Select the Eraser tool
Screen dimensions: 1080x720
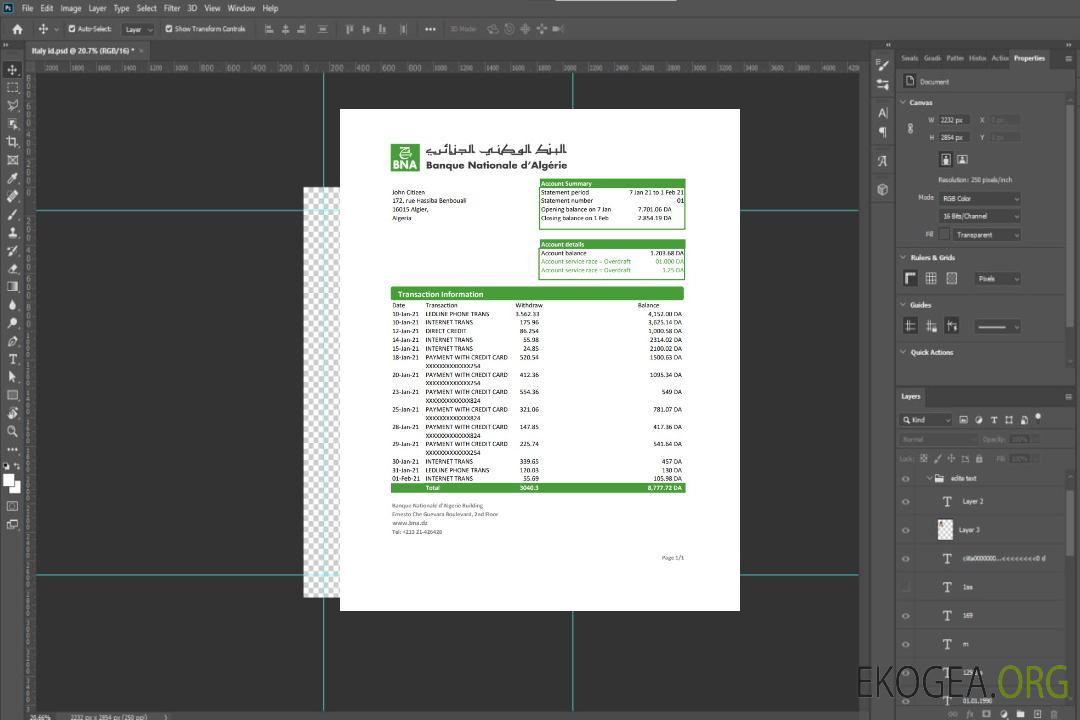[x=12, y=269]
